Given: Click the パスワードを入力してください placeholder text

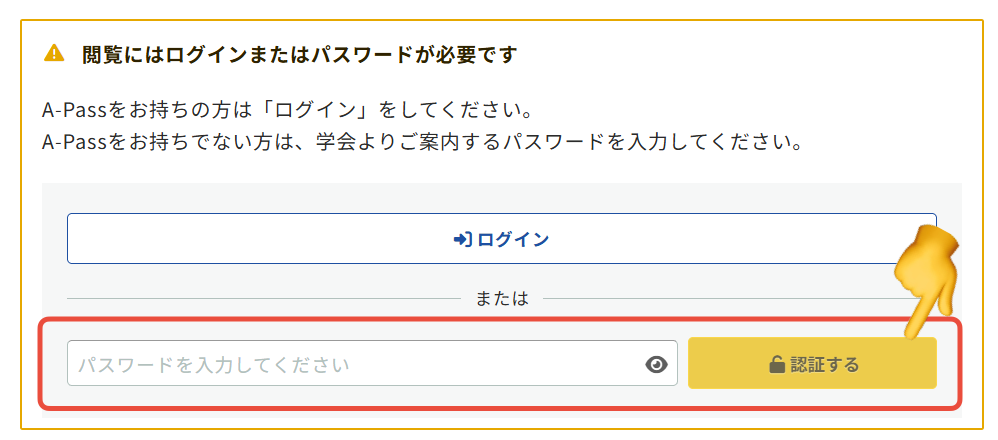Looking at the screenshot, I should pos(214,365).
